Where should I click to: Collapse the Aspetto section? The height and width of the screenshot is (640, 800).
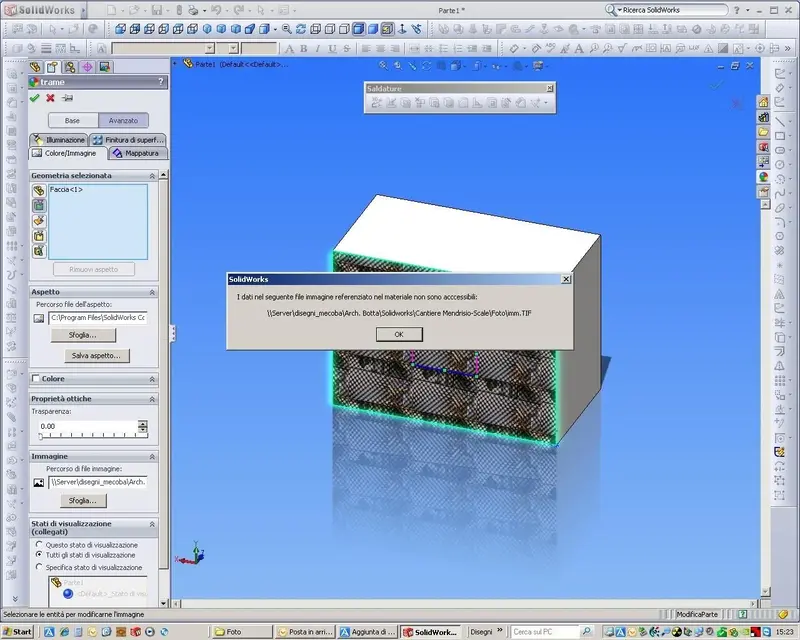point(152,292)
